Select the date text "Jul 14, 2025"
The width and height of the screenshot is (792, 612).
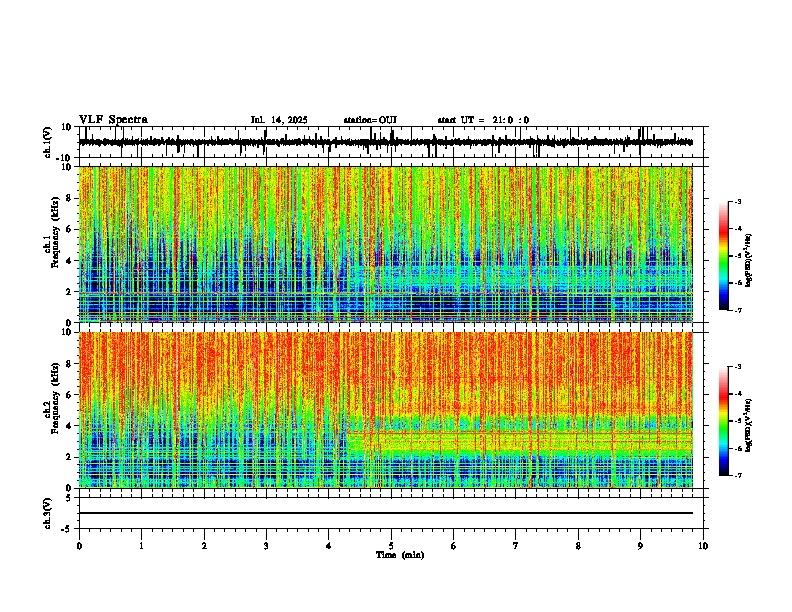(x=279, y=120)
